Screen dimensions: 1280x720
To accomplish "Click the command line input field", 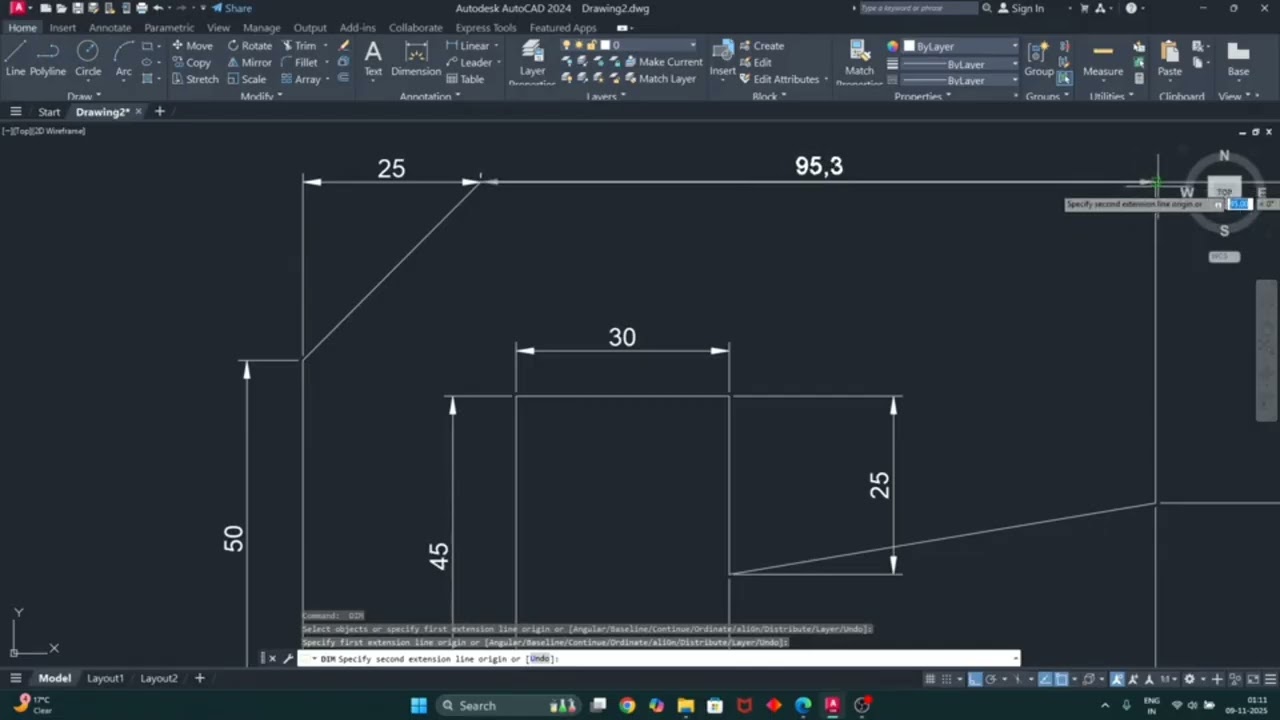I will 658,659.
